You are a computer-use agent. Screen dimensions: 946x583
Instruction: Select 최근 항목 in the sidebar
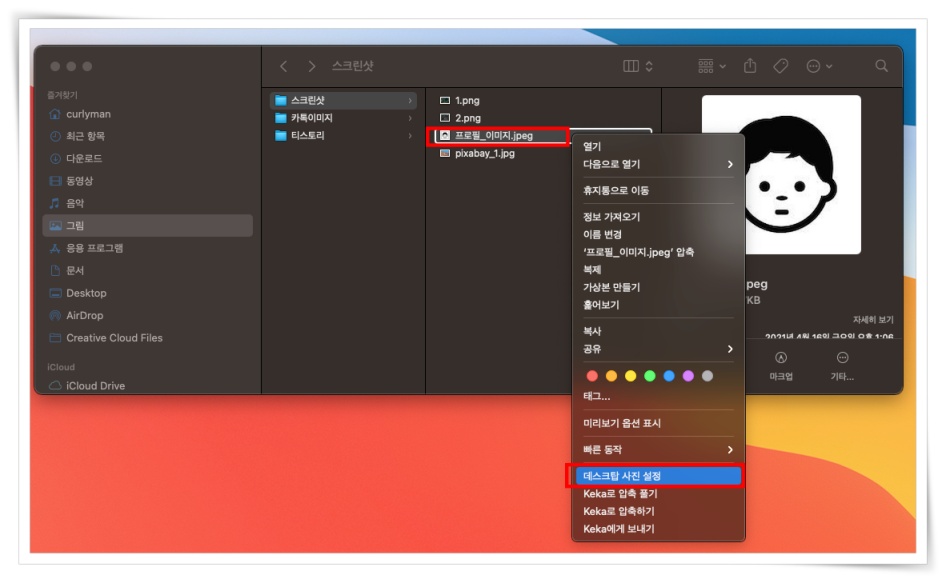[148, 136]
